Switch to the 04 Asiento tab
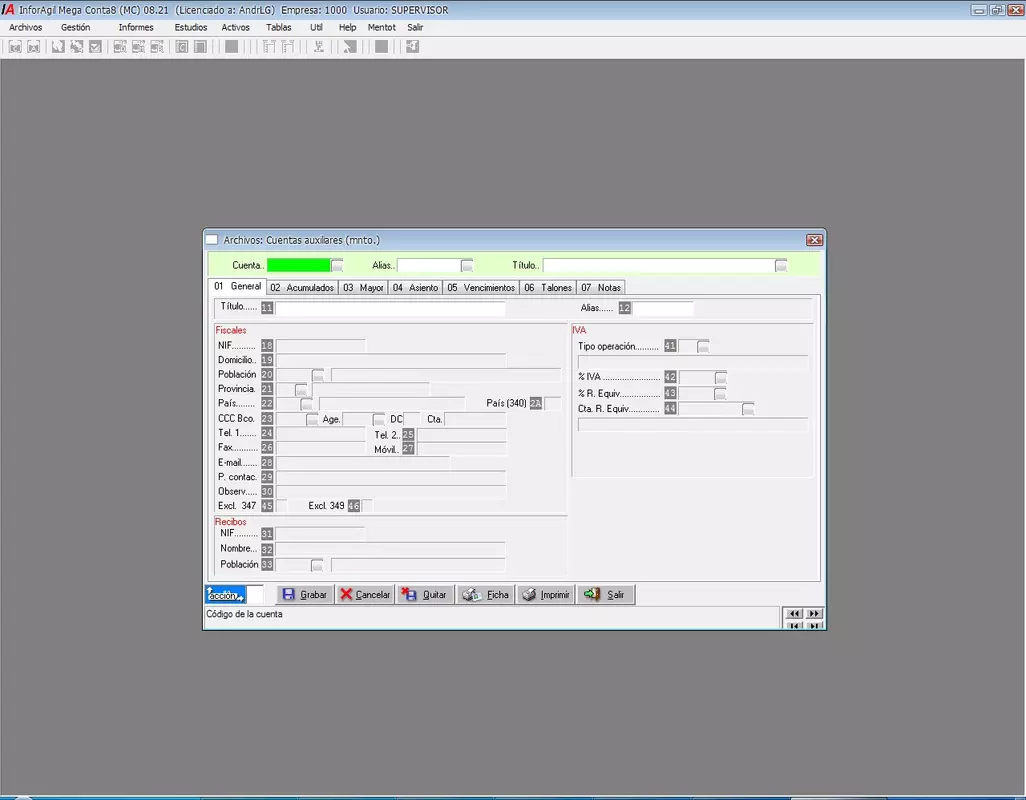The height and width of the screenshot is (800, 1026). tap(416, 288)
